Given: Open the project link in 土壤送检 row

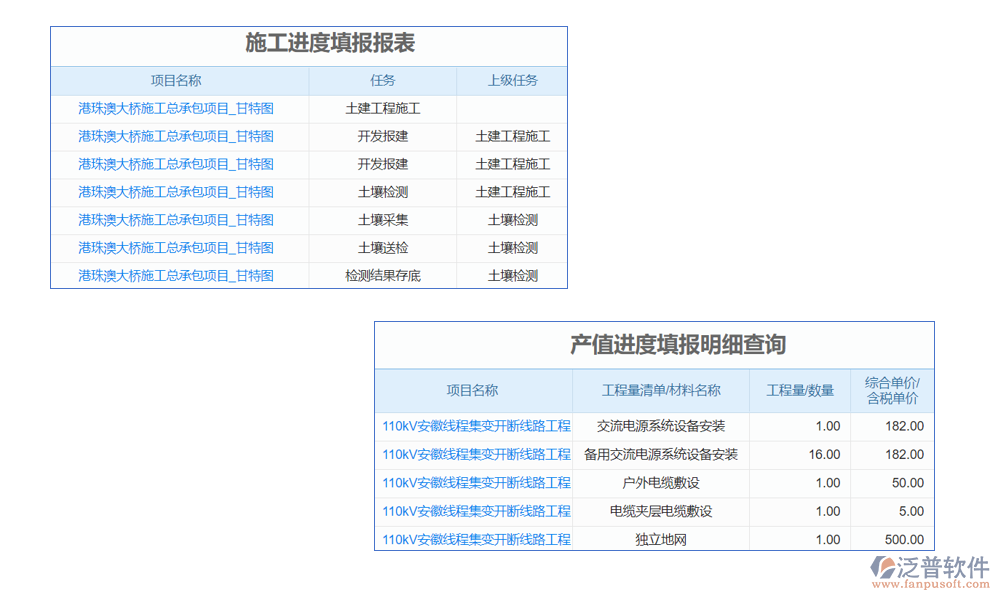Looking at the screenshot, I should [176, 248].
